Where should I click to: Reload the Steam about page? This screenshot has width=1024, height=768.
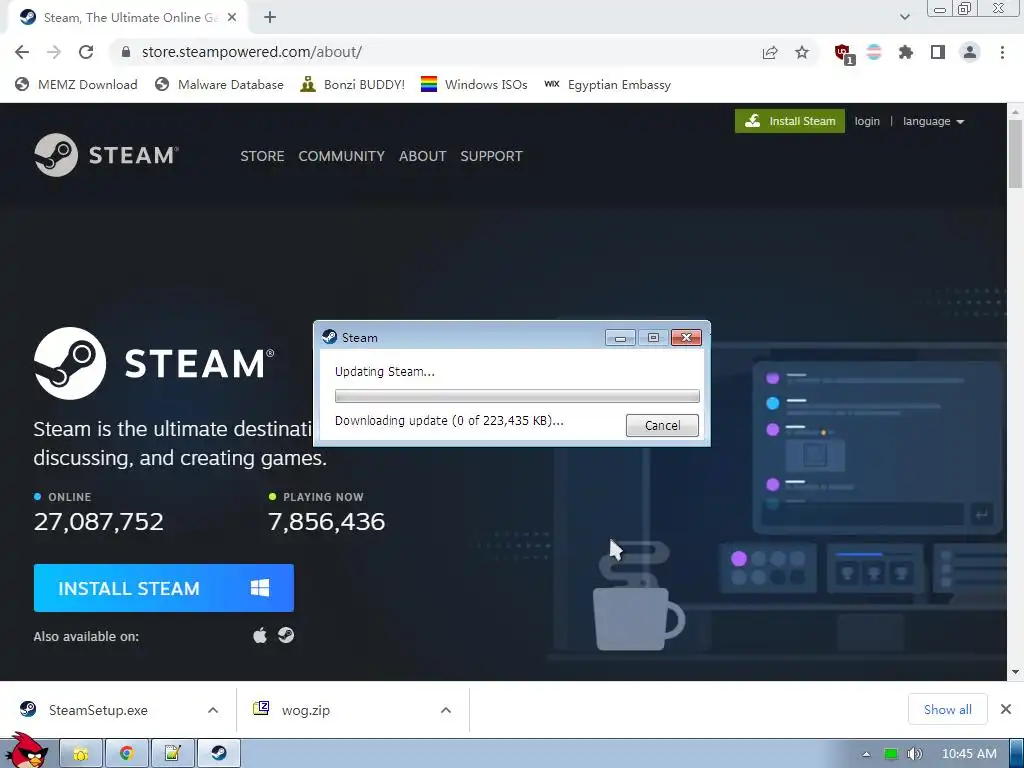86,52
